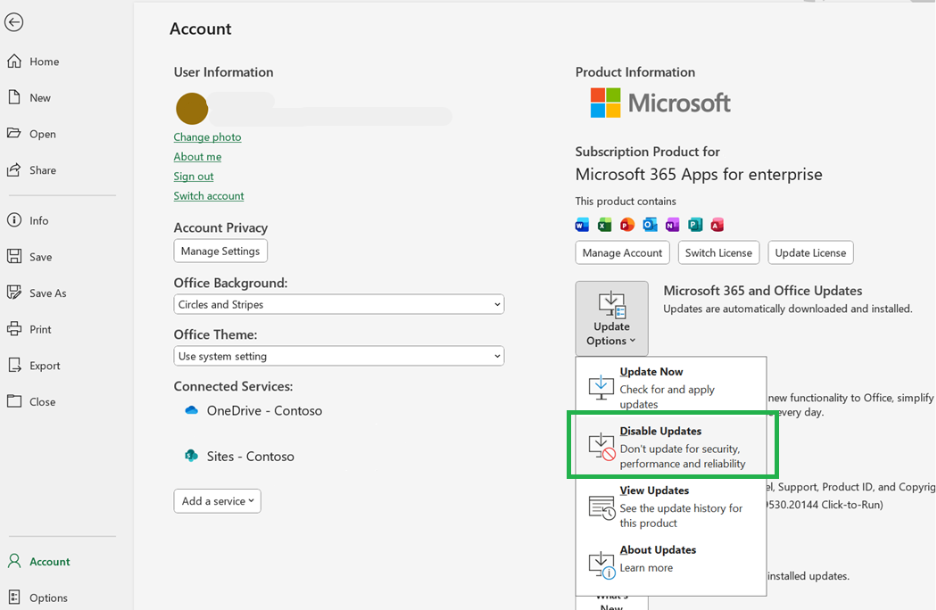Click the Sign out link
The width and height of the screenshot is (936, 610).
[x=193, y=176]
